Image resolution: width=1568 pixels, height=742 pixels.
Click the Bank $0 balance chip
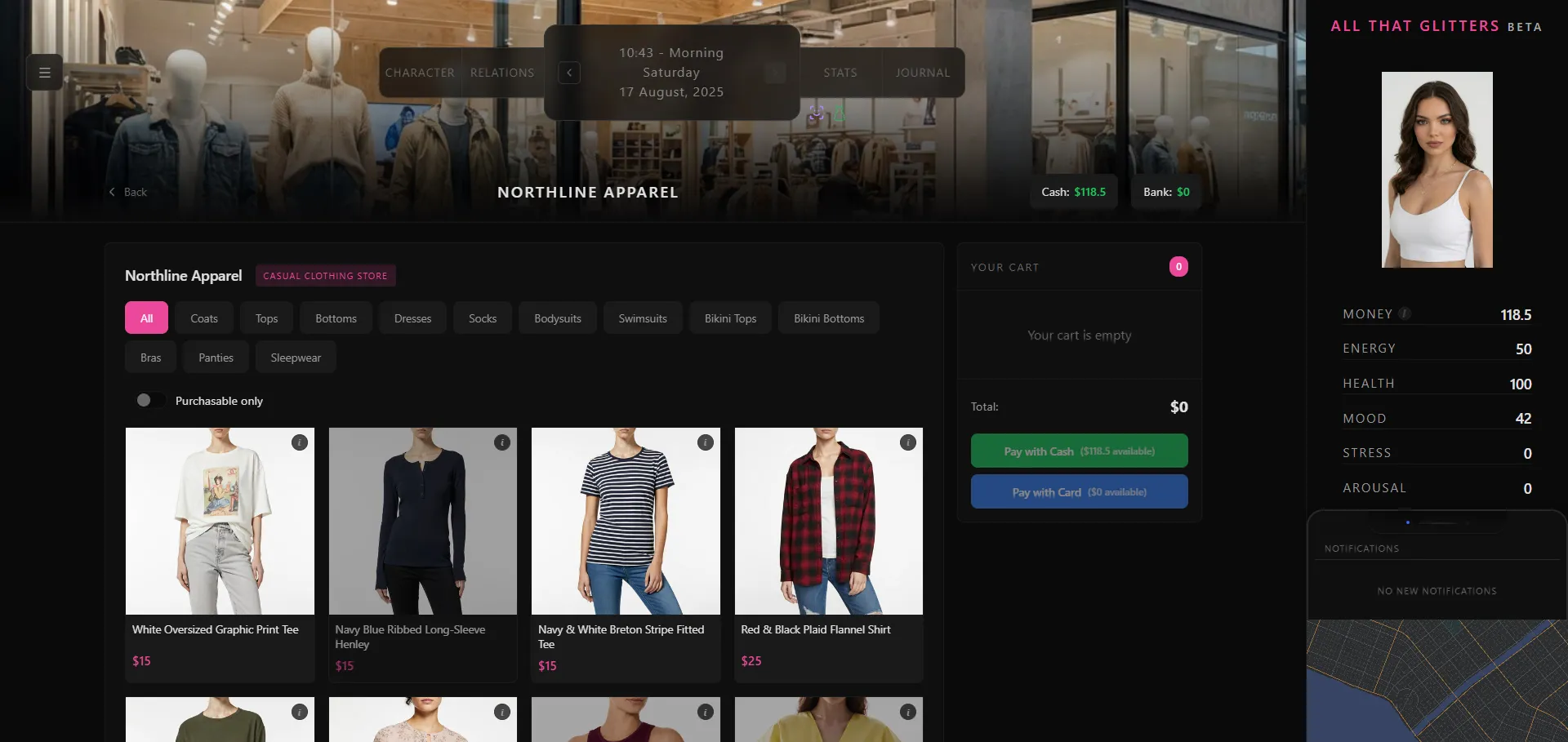[1166, 192]
